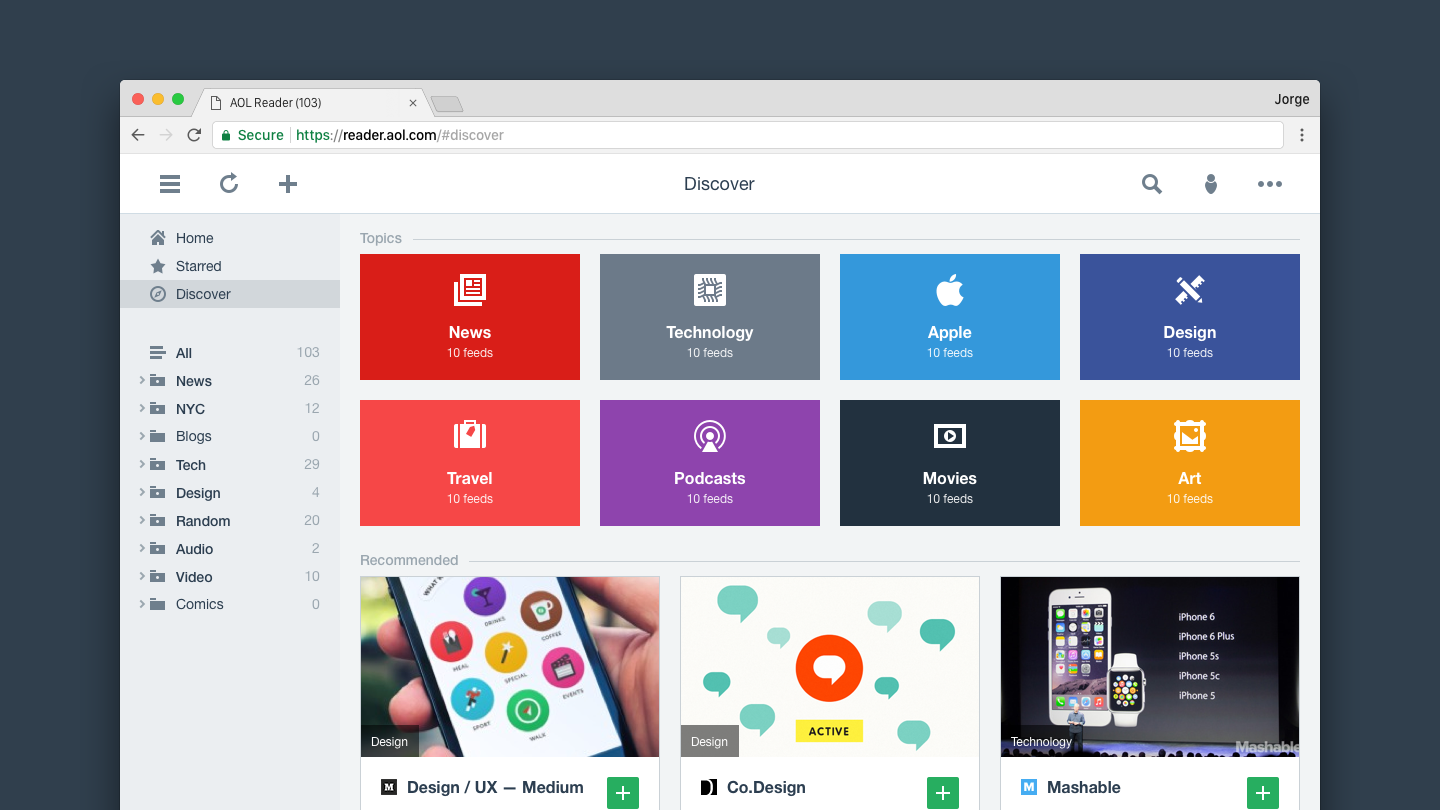Open the search magnifier icon
Image resolution: width=1440 pixels, height=810 pixels.
1152,184
